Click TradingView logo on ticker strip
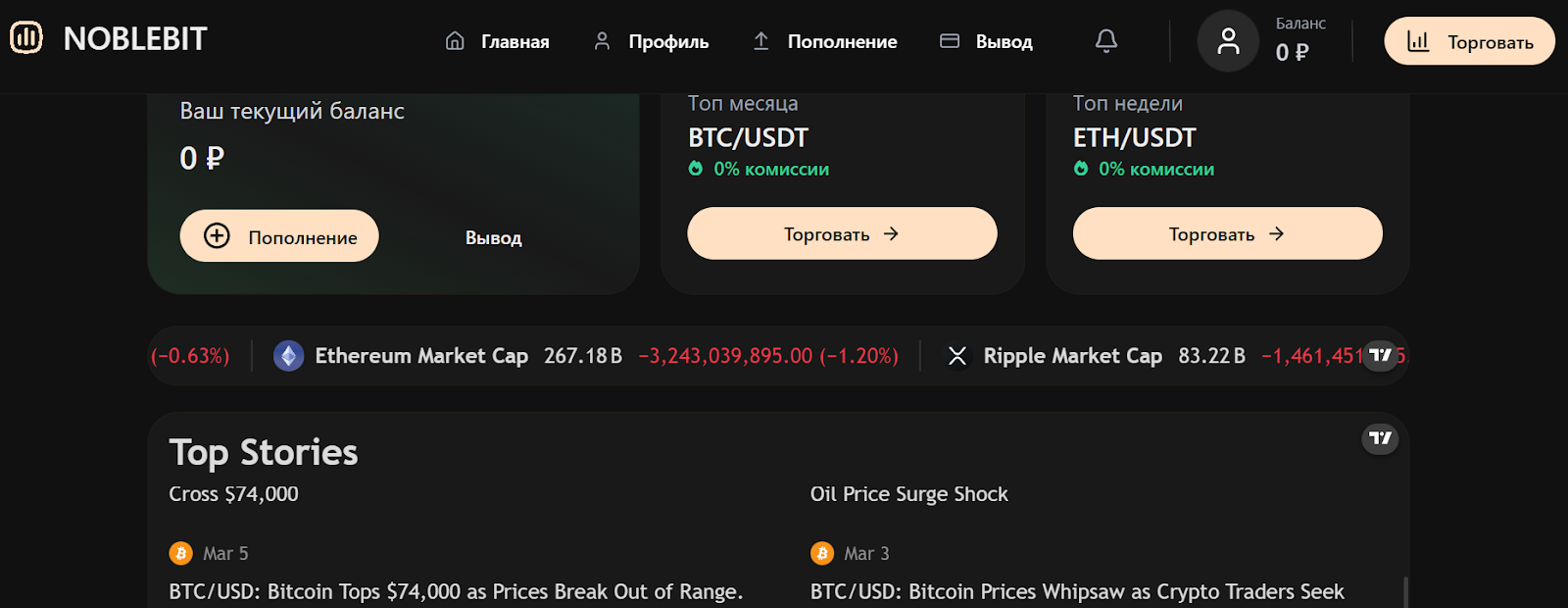 pyautogui.click(x=1380, y=355)
